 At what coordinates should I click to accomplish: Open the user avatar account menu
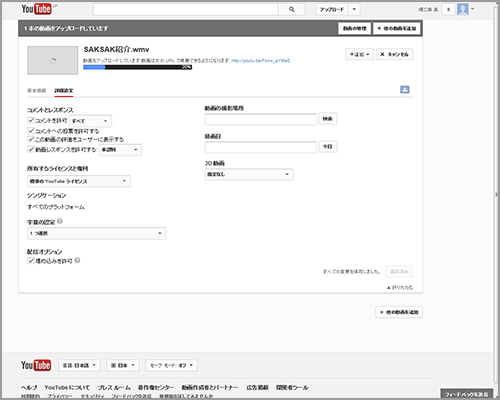(466, 9)
